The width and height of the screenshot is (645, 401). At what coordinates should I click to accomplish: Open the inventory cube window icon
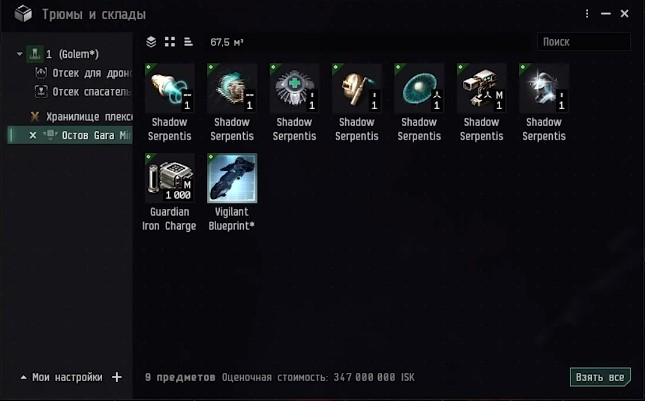(23, 14)
